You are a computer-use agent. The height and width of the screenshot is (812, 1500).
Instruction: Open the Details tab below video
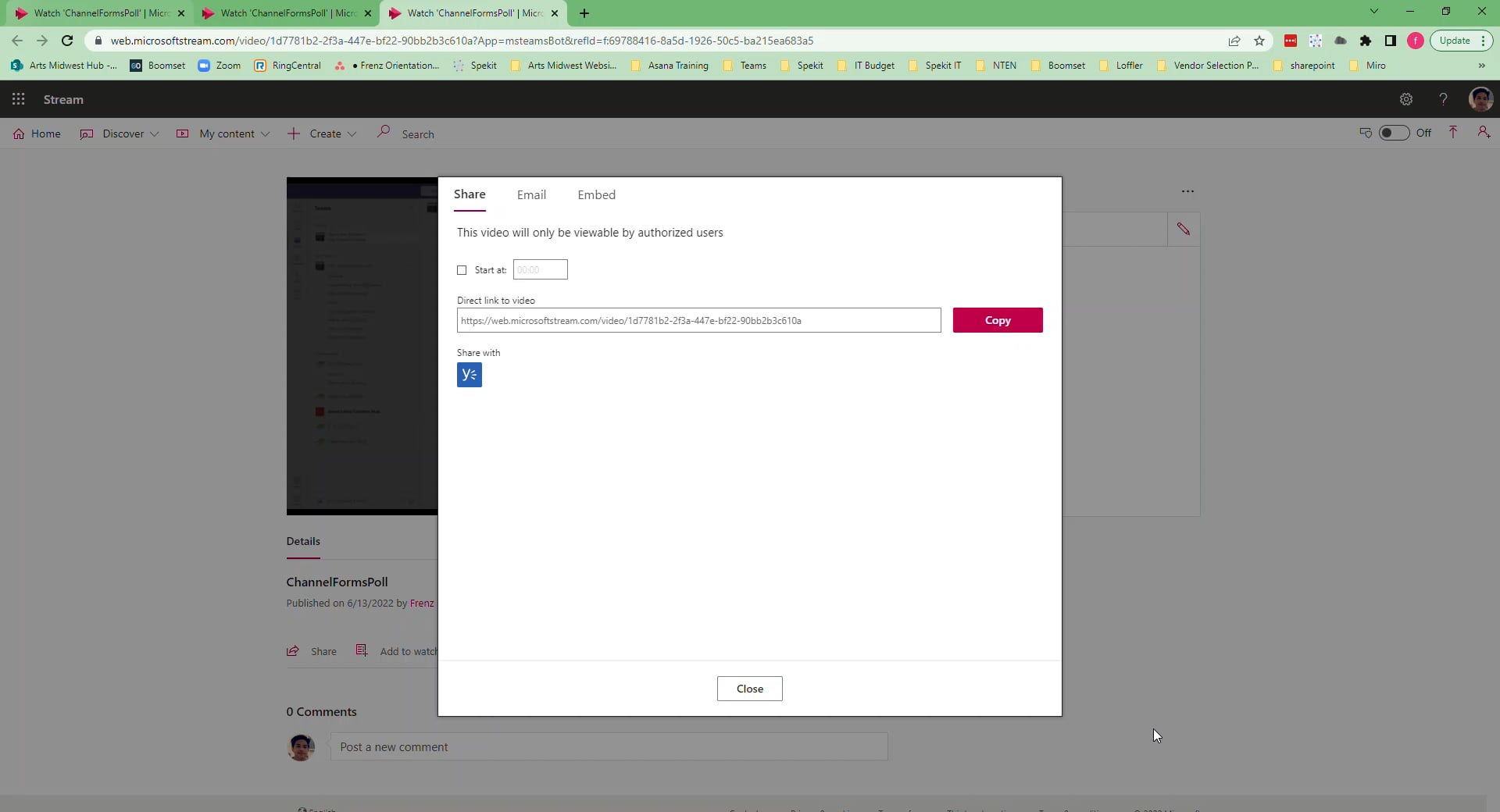303,541
